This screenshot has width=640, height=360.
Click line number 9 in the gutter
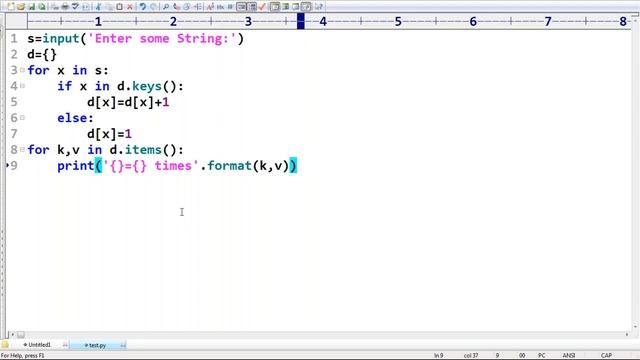click(14, 166)
